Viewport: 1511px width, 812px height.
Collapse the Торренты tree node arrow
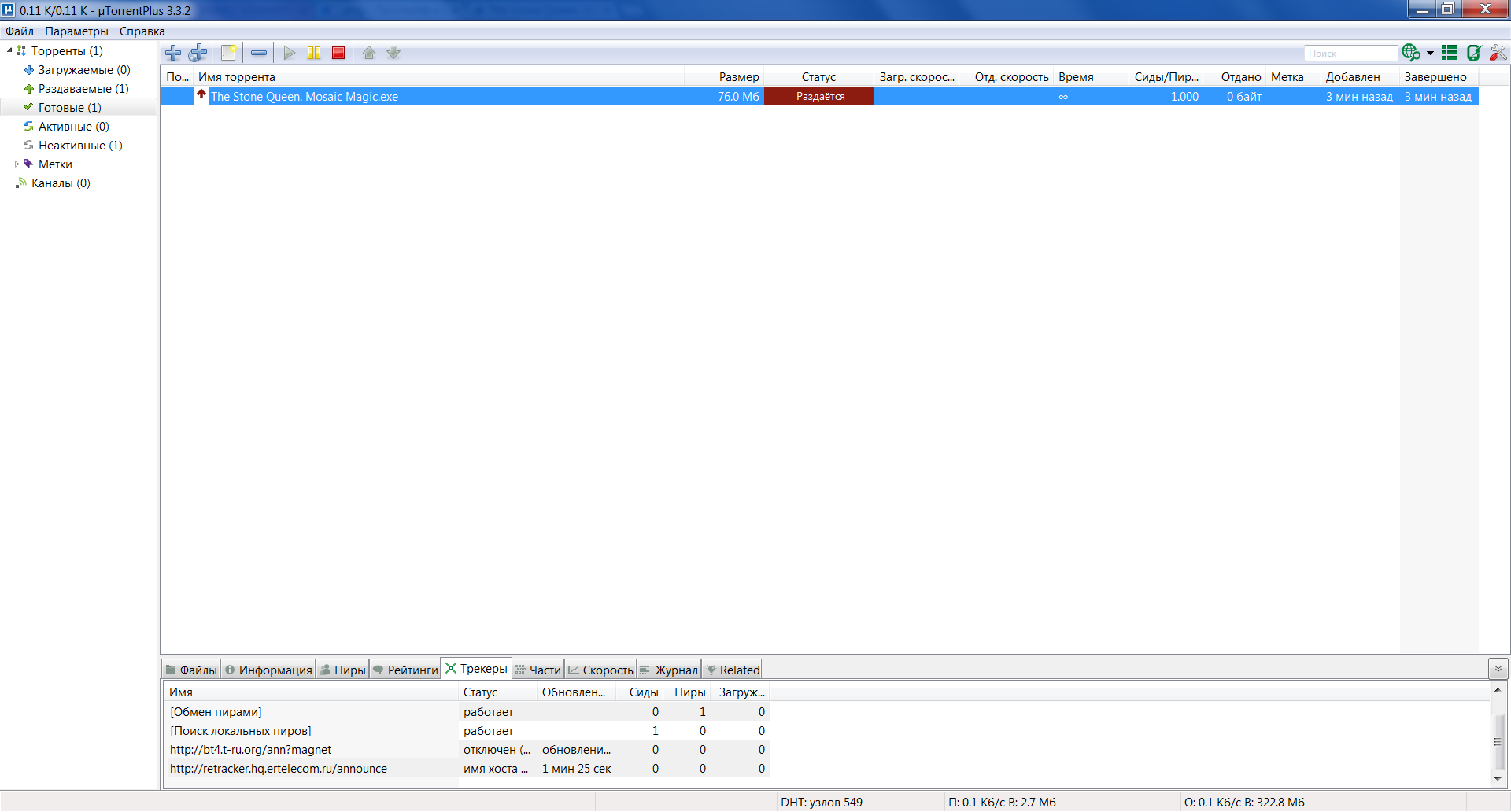[9, 50]
